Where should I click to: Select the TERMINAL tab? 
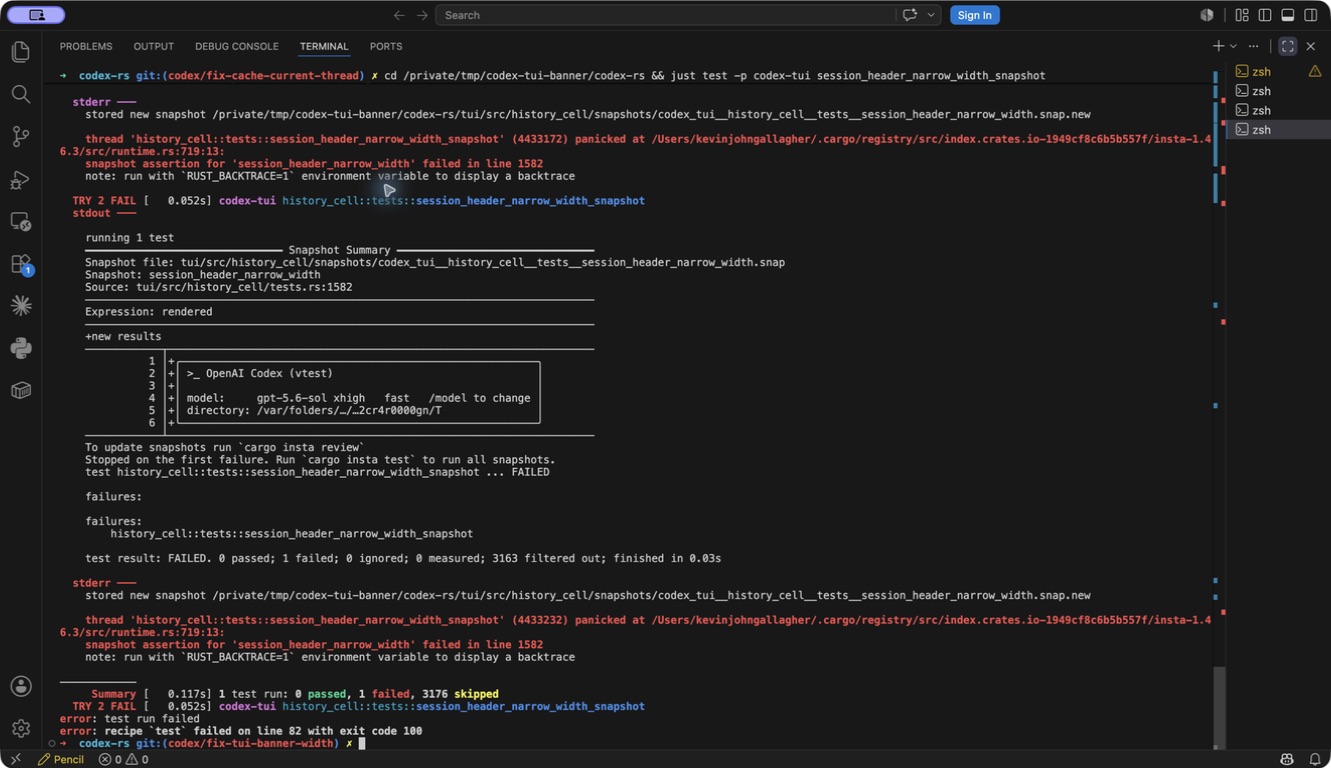tap(324, 46)
